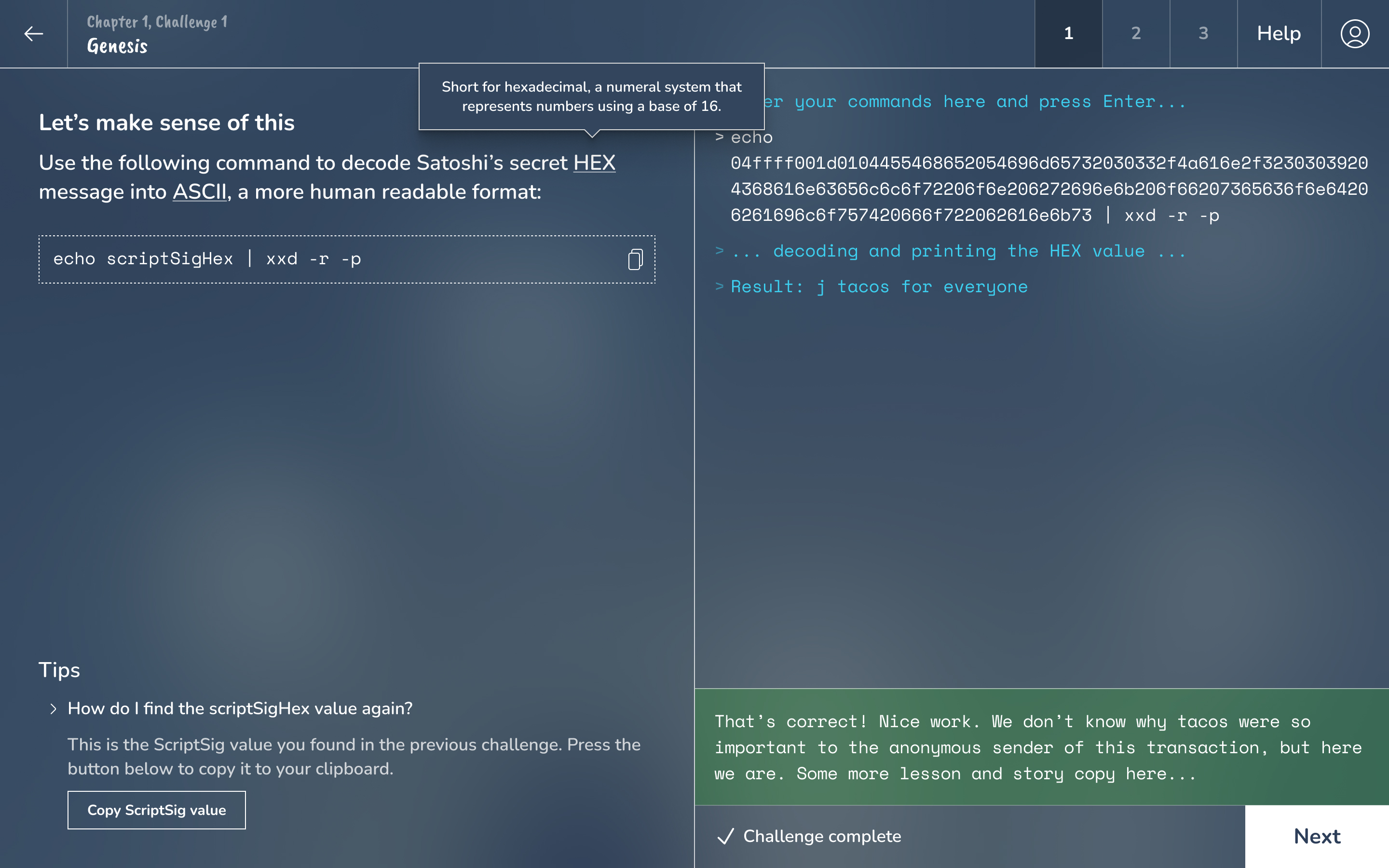
Task: Collapse the scriptSigHex tip chevron
Action: [53, 709]
